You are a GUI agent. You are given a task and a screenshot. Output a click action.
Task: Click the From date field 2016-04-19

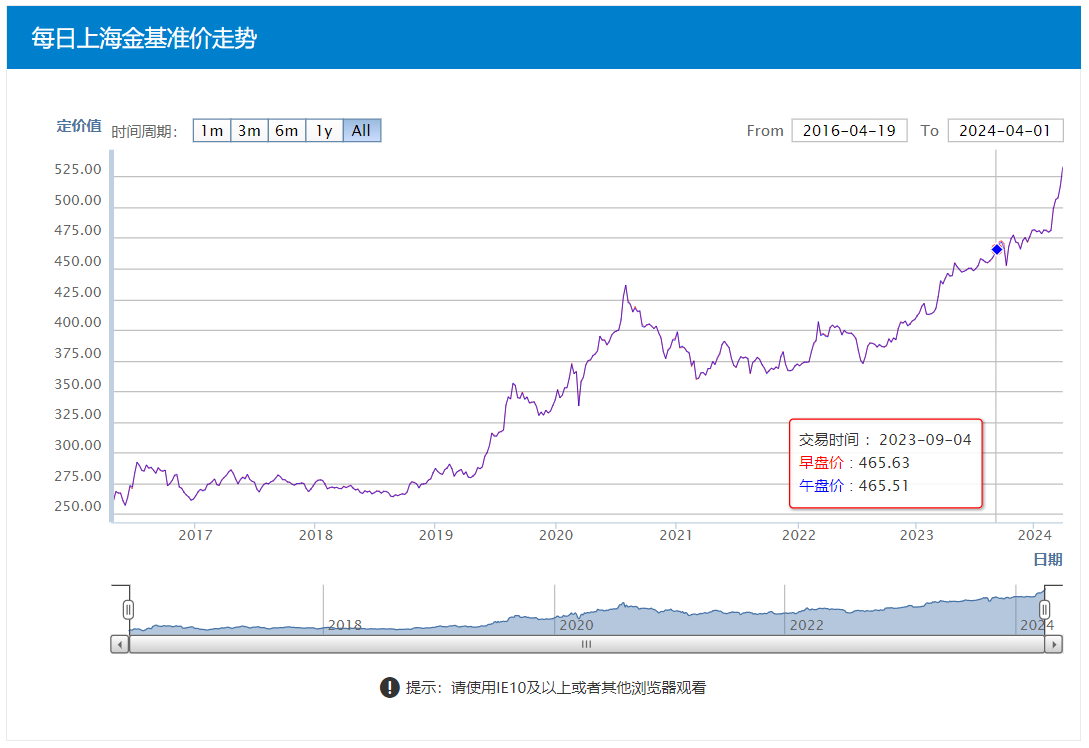[x=849, y=131]
